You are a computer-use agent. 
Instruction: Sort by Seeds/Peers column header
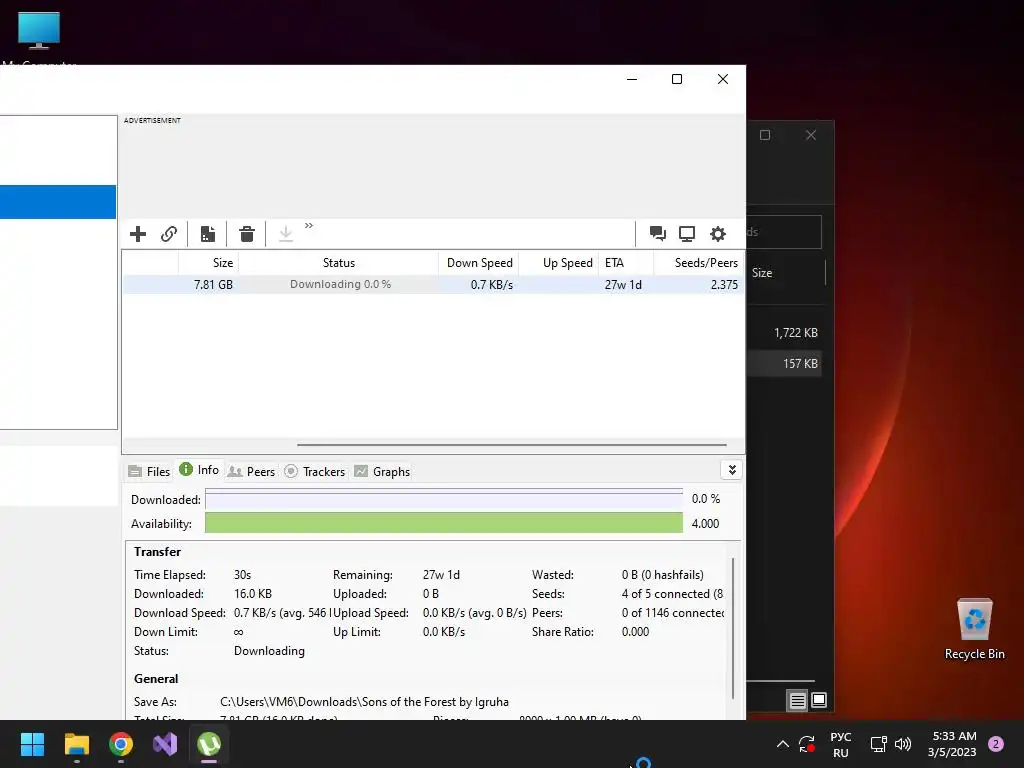[x=698, y=263]
